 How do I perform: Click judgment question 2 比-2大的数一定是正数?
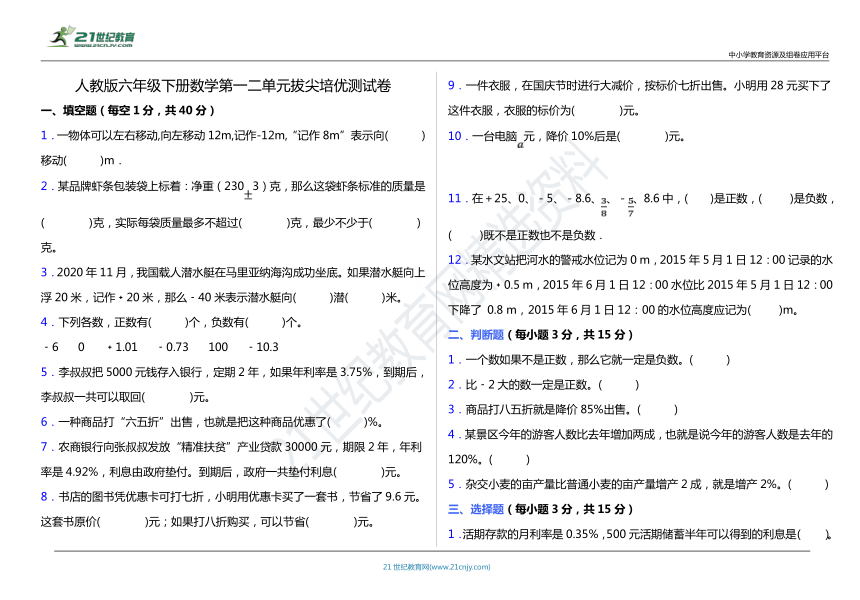544,384
